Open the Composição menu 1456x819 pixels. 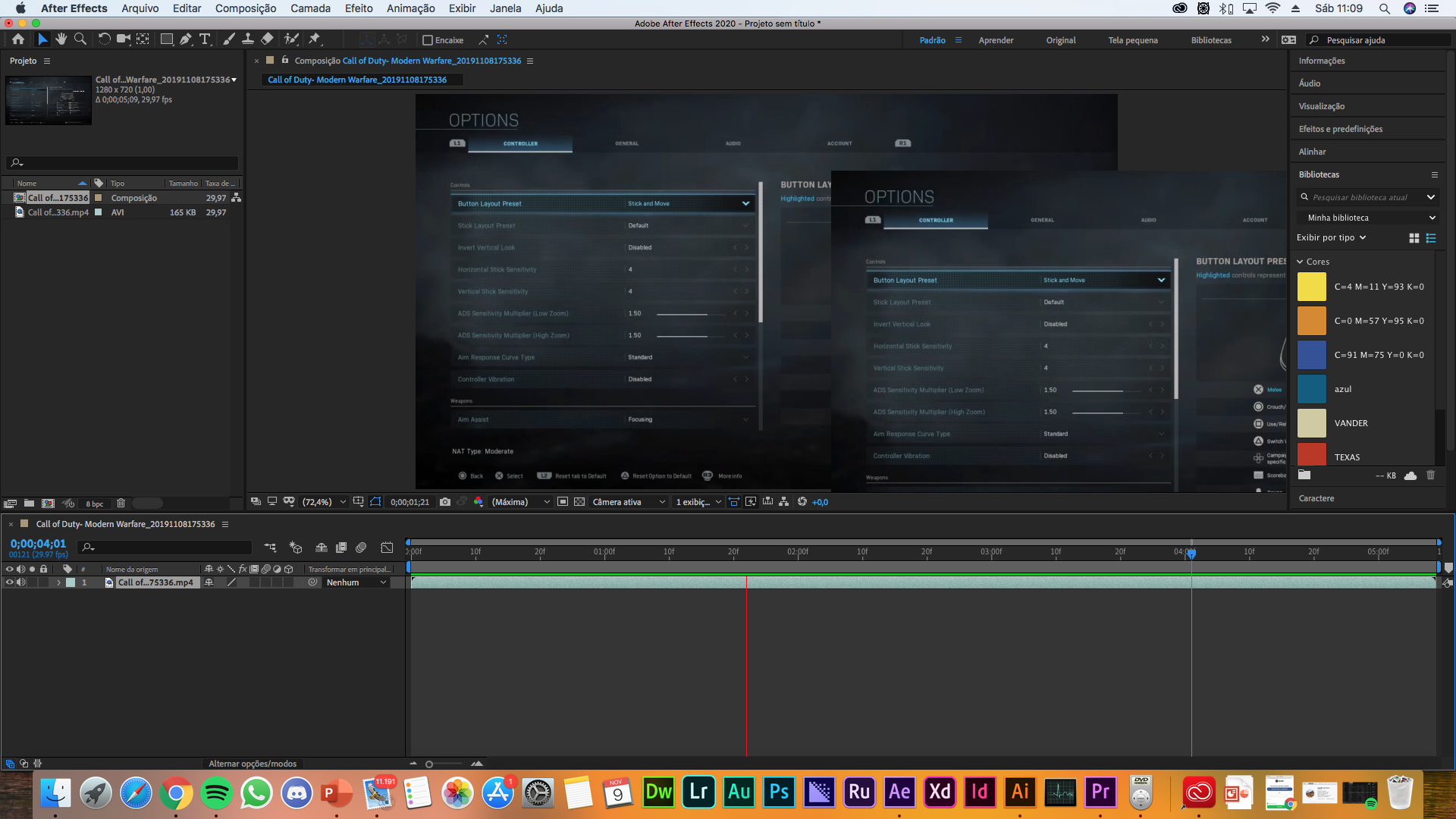tap(245, 8)
